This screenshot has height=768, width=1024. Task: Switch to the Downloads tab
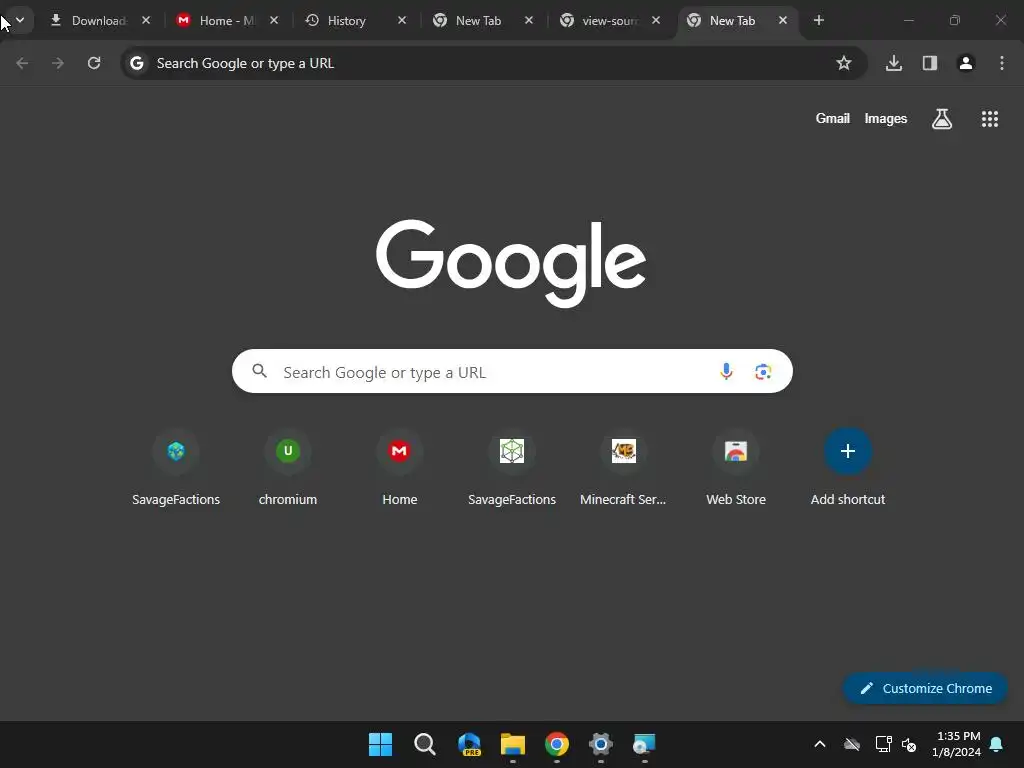[100, 20]
